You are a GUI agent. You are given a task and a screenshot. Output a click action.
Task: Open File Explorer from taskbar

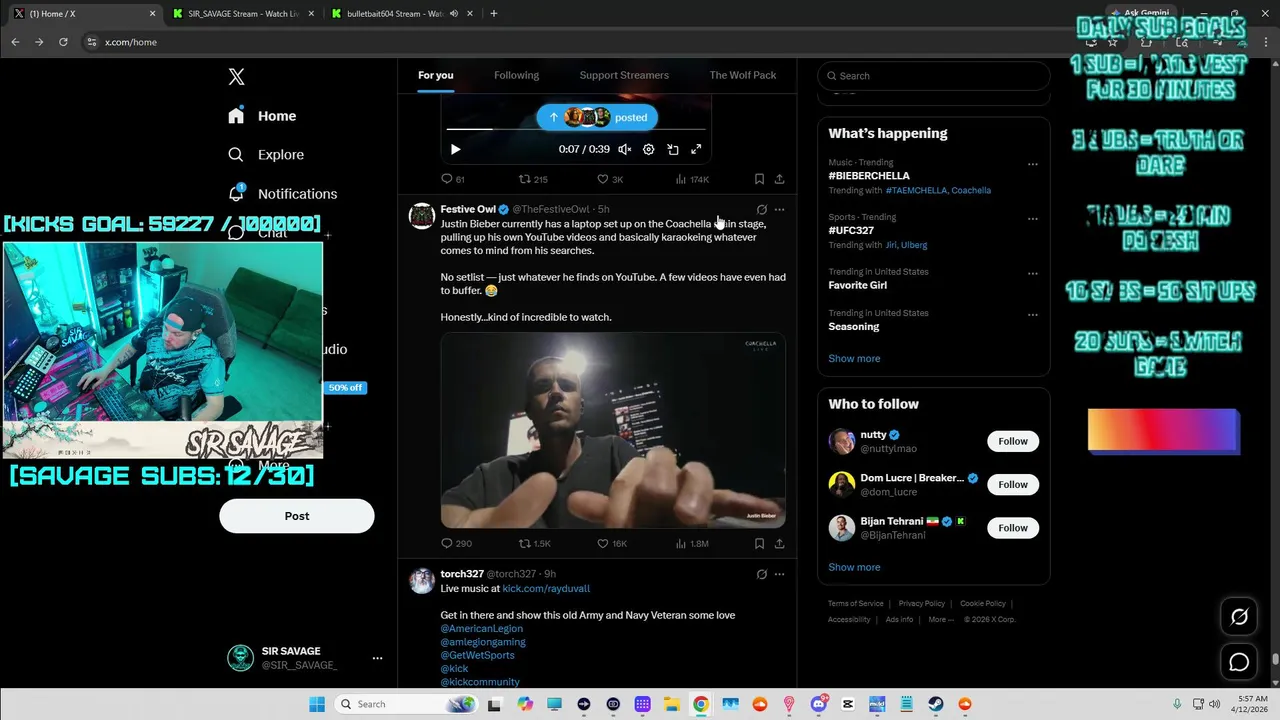[672, 704]
